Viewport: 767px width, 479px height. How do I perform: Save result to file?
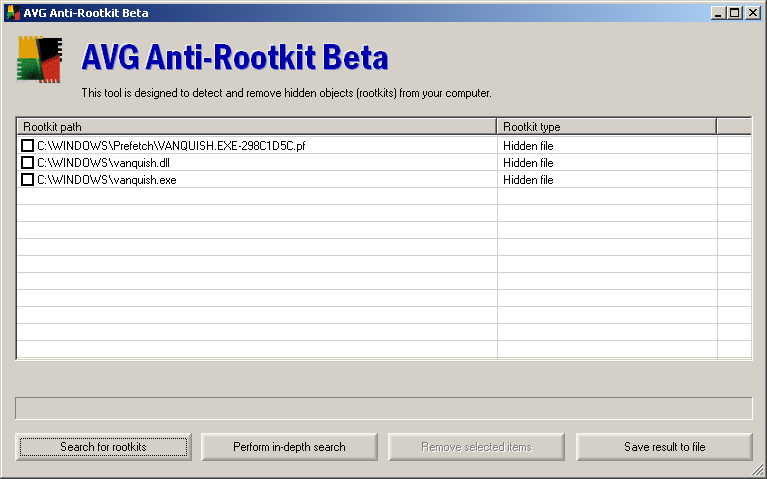click(664, 447)
